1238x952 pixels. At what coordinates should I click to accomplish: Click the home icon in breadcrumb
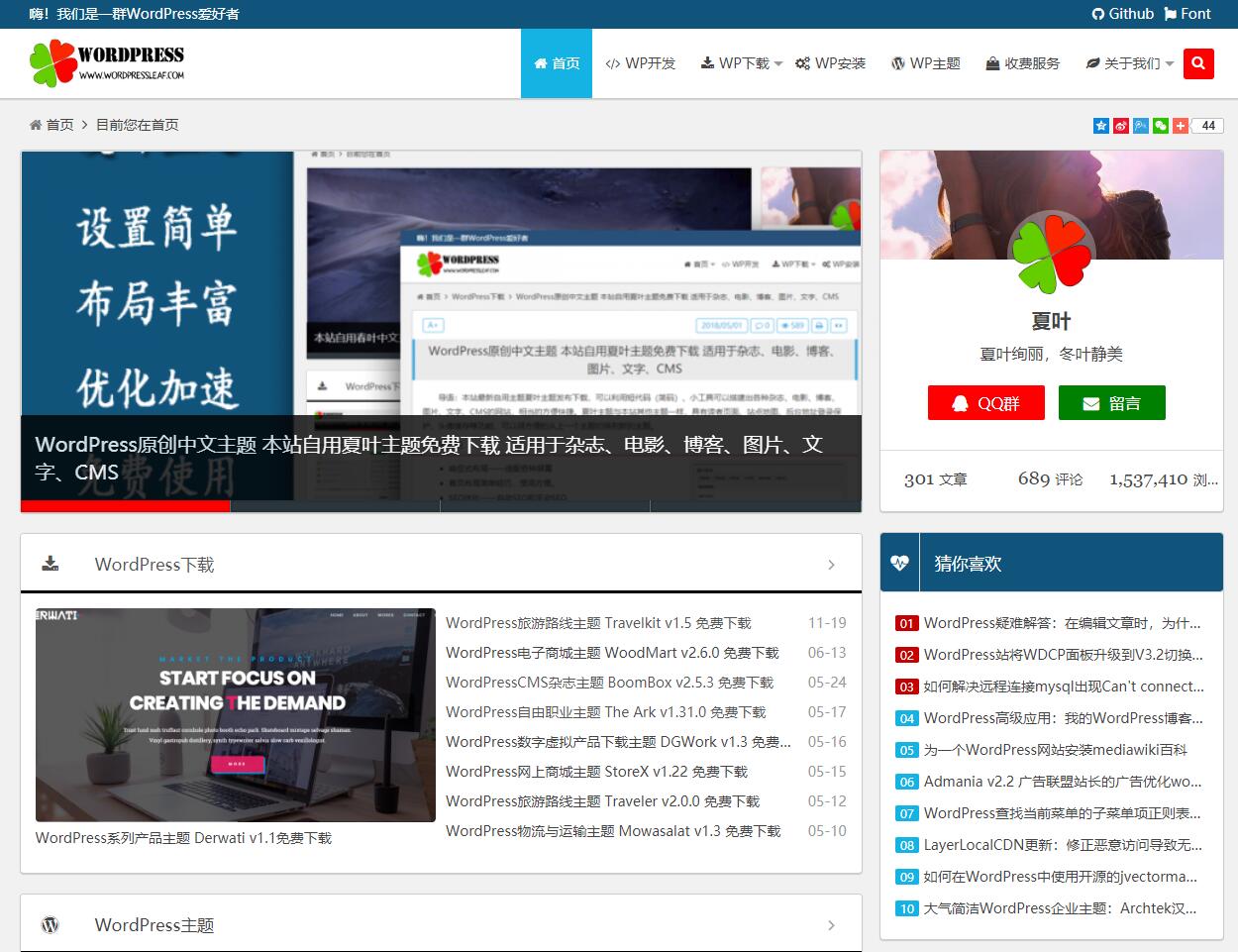tap(36, 125)
